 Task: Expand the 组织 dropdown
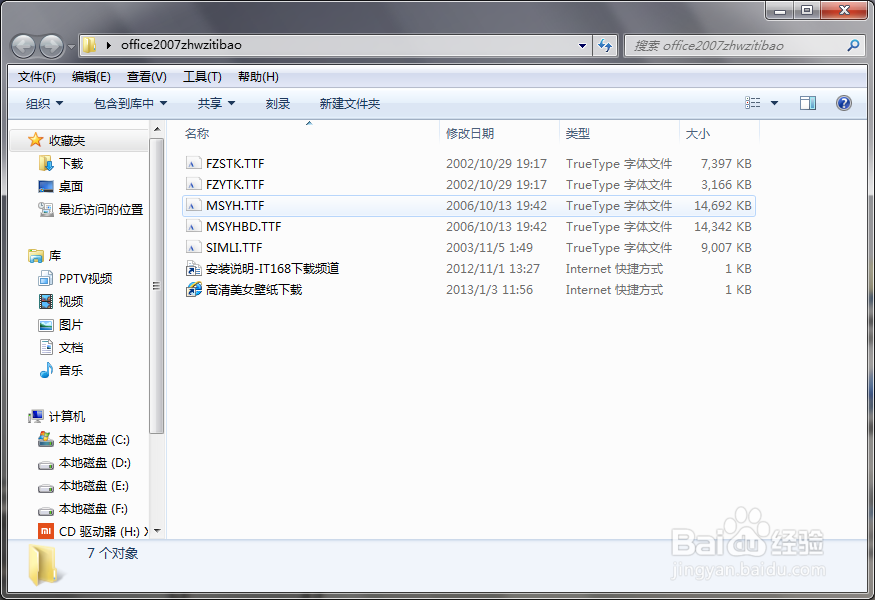(44, 103)
